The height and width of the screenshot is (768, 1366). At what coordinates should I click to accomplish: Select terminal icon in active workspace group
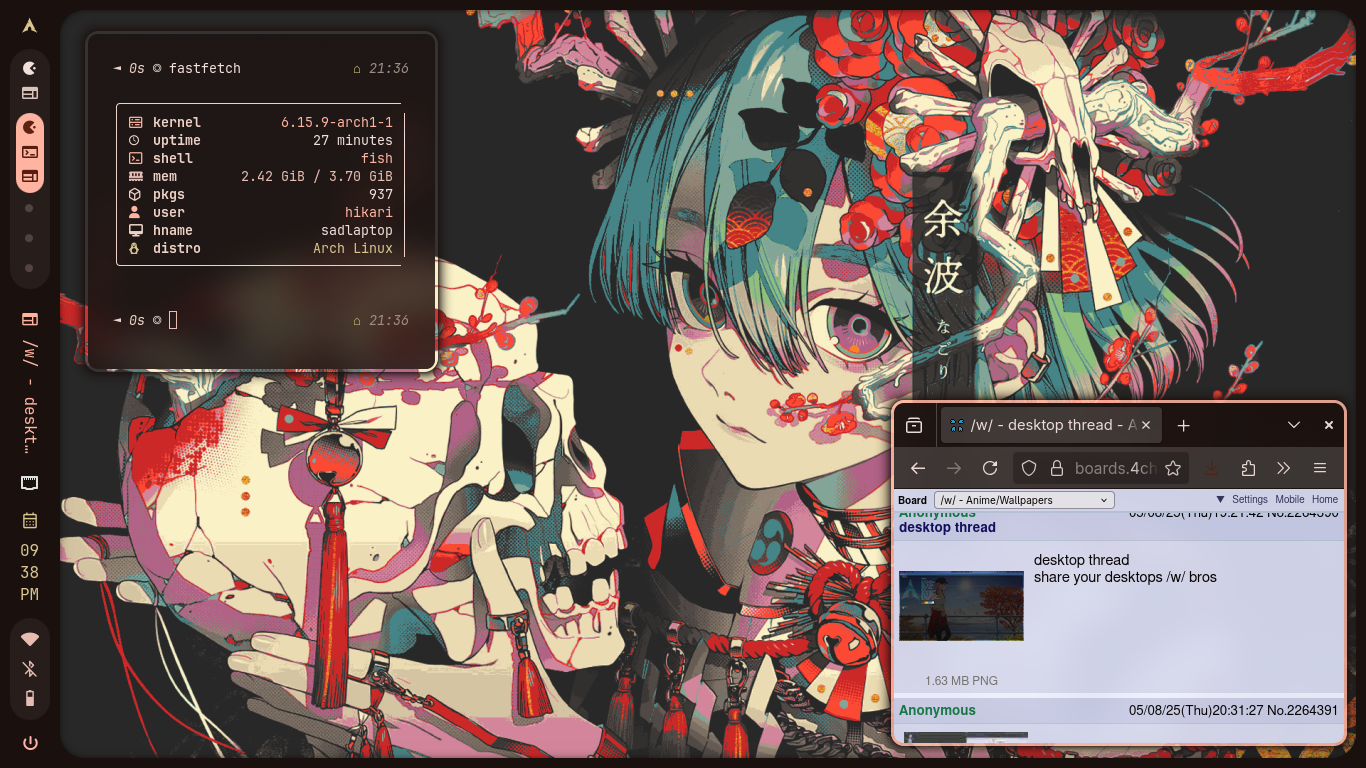30,153
